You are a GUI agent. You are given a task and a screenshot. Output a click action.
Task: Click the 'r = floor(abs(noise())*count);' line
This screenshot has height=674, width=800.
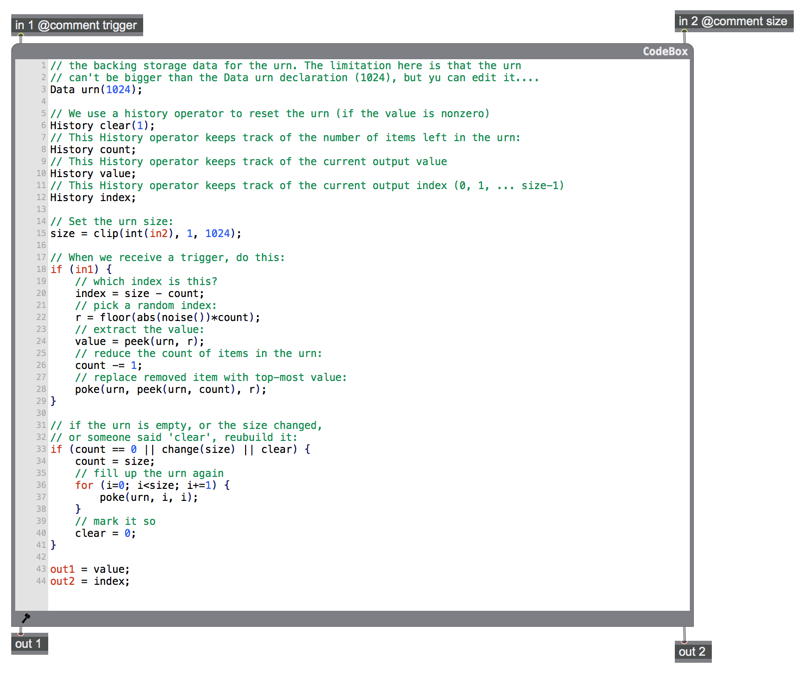[x=167, y=317]
